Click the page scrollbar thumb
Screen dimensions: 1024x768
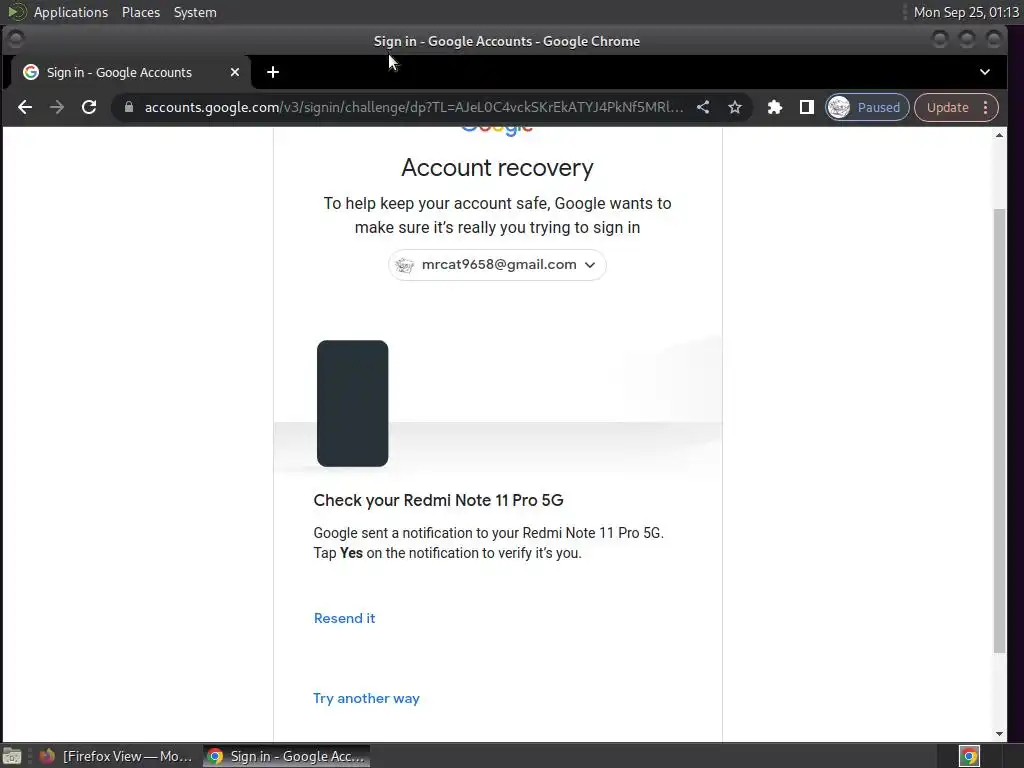(999, 430)
